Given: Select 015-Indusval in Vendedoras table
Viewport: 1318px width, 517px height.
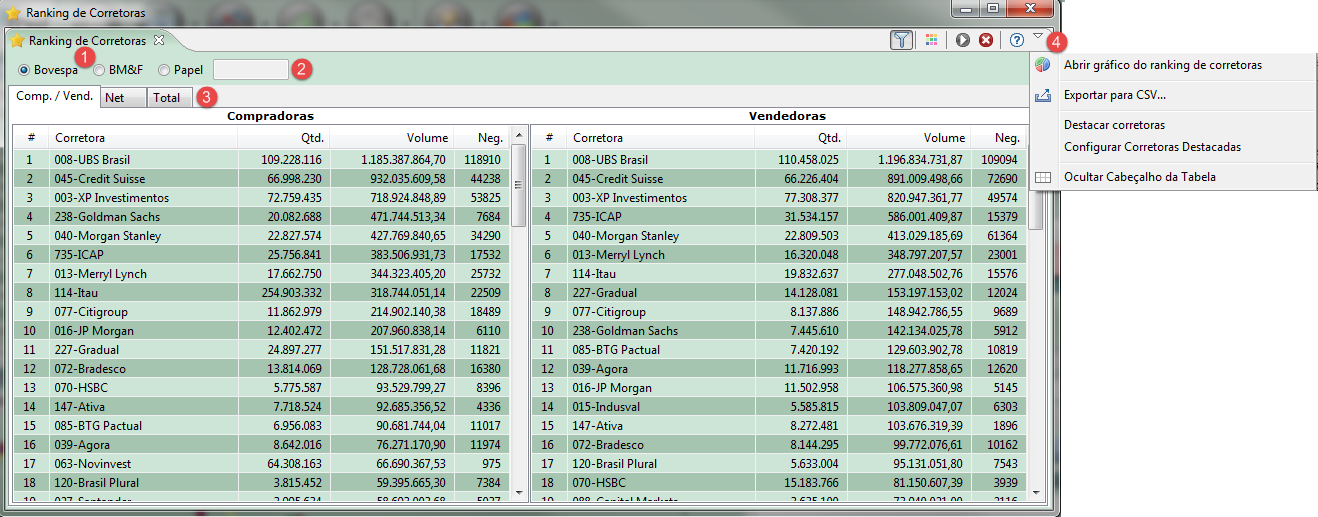Looking at the screenshot, I should pos(779,406).
